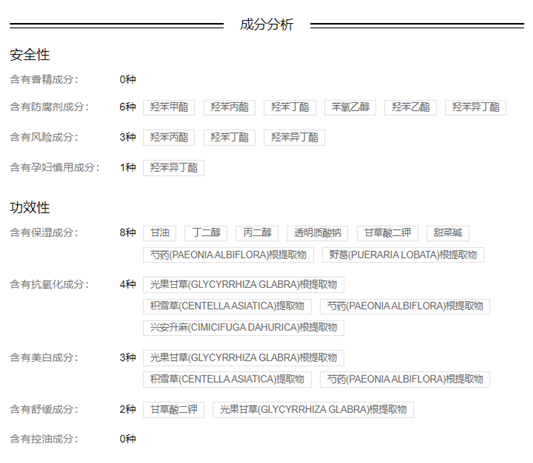Click the 含有孕妇慎用成分 label
The width and height of the screenshot is (533, 463).
[54, 168]
